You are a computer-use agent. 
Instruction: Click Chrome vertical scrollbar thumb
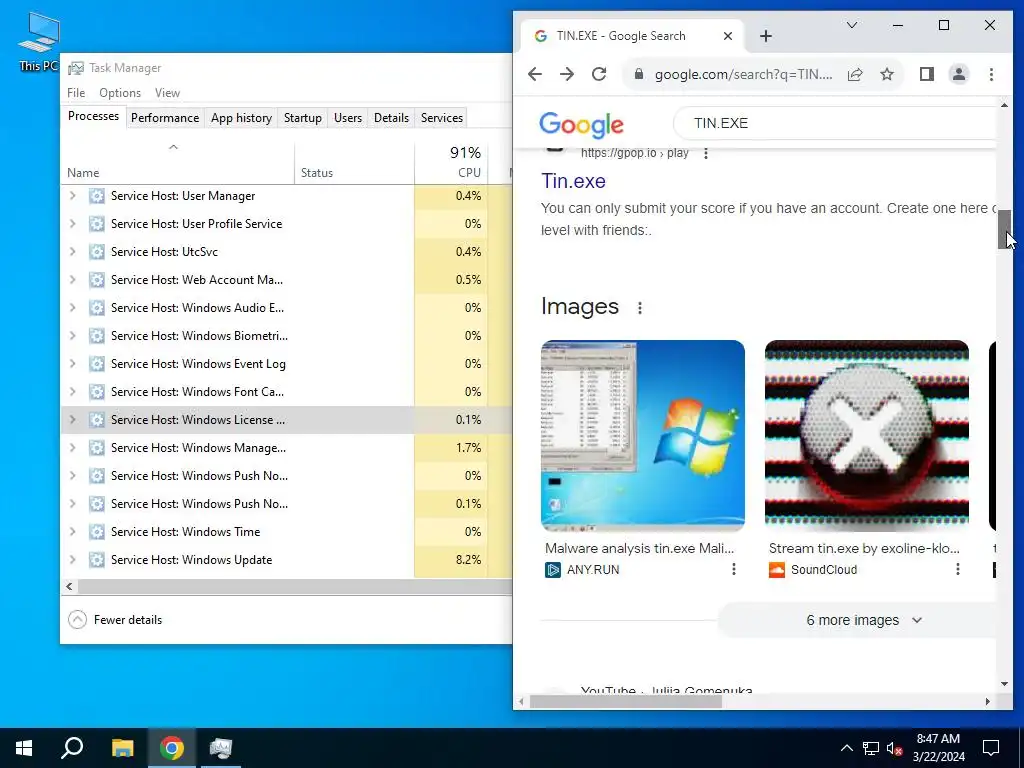click(1004, 229)
